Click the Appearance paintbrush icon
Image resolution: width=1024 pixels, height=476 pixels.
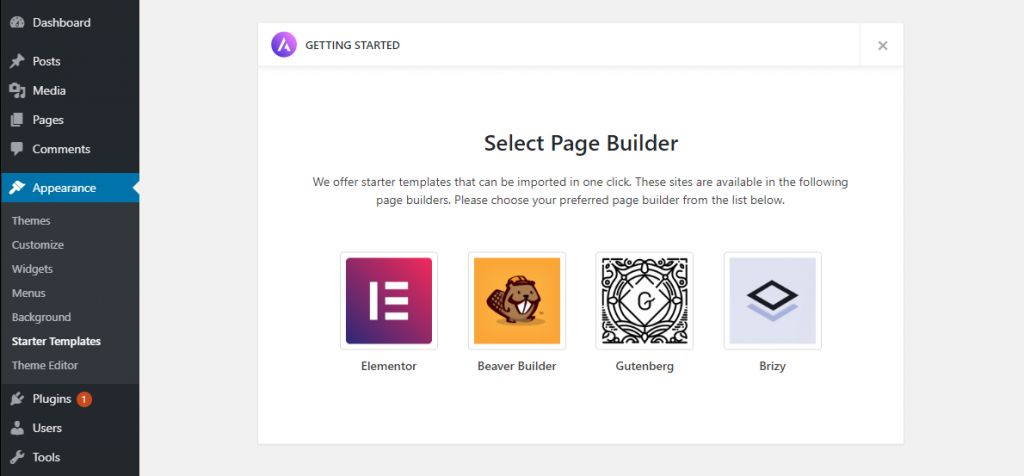pyautogui.click(x=17, y=188)
